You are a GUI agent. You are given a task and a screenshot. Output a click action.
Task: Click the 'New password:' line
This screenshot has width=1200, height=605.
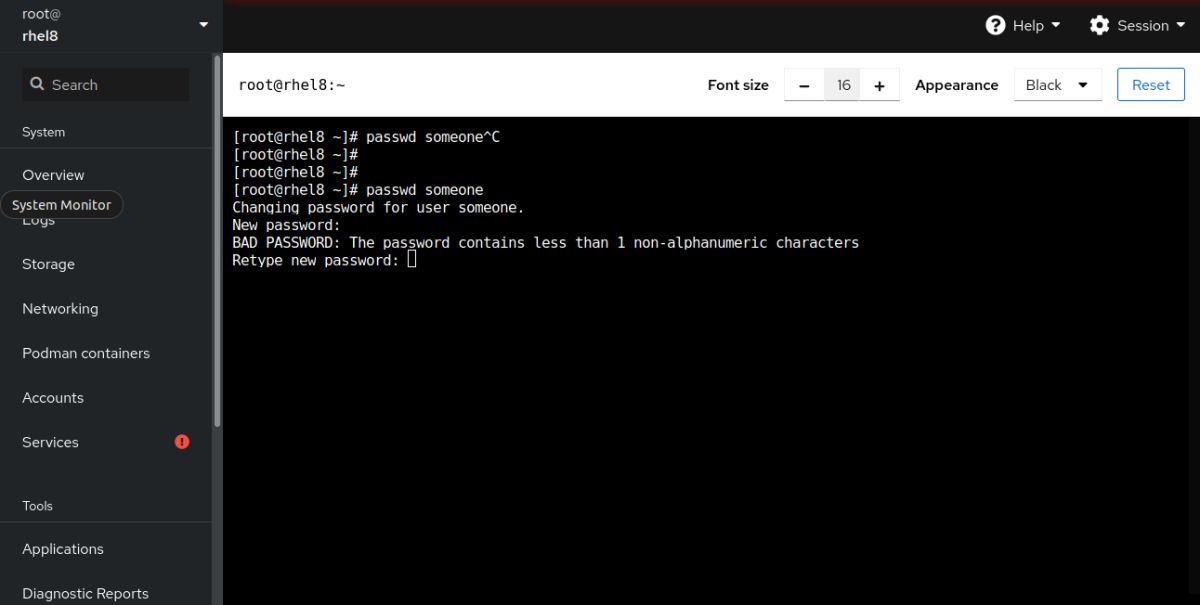click(286, 225)
